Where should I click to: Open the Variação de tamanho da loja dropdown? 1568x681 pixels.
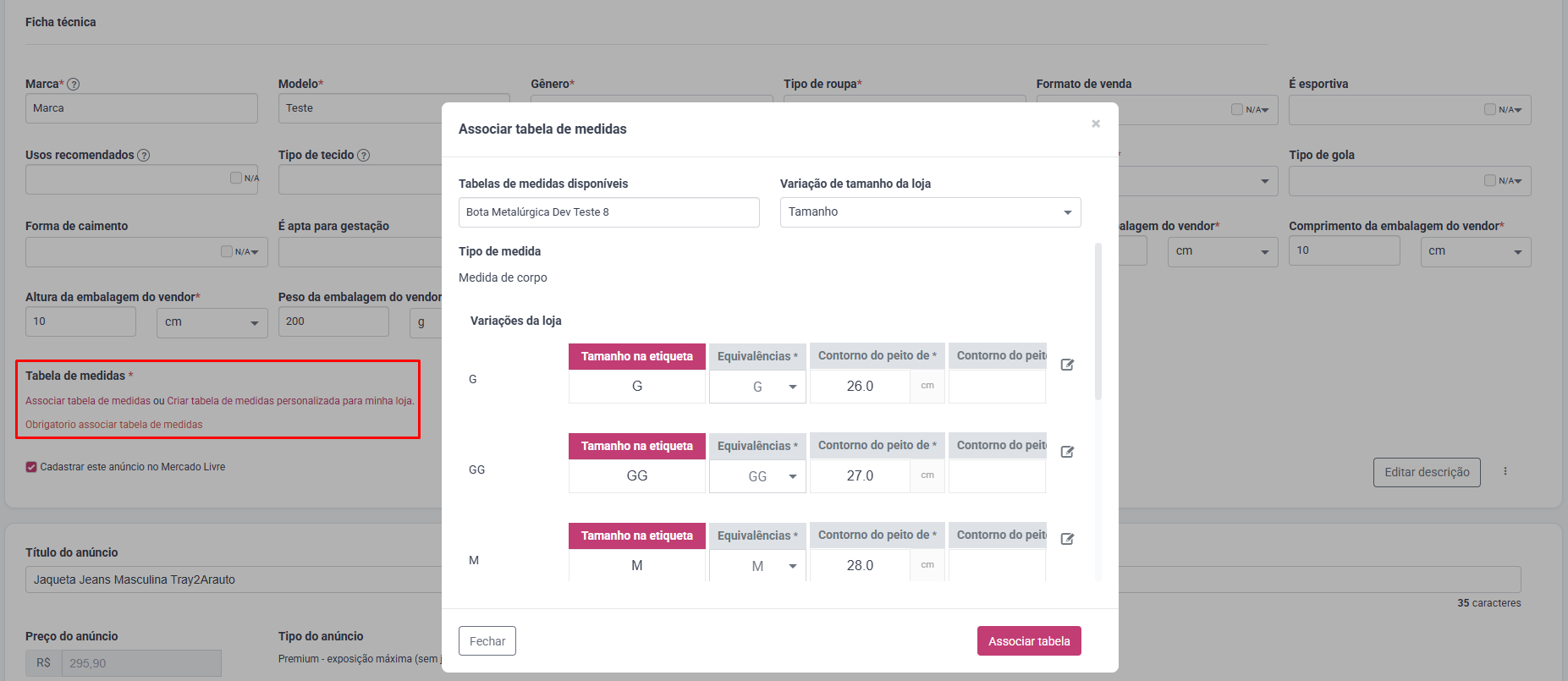click(930, 212)
